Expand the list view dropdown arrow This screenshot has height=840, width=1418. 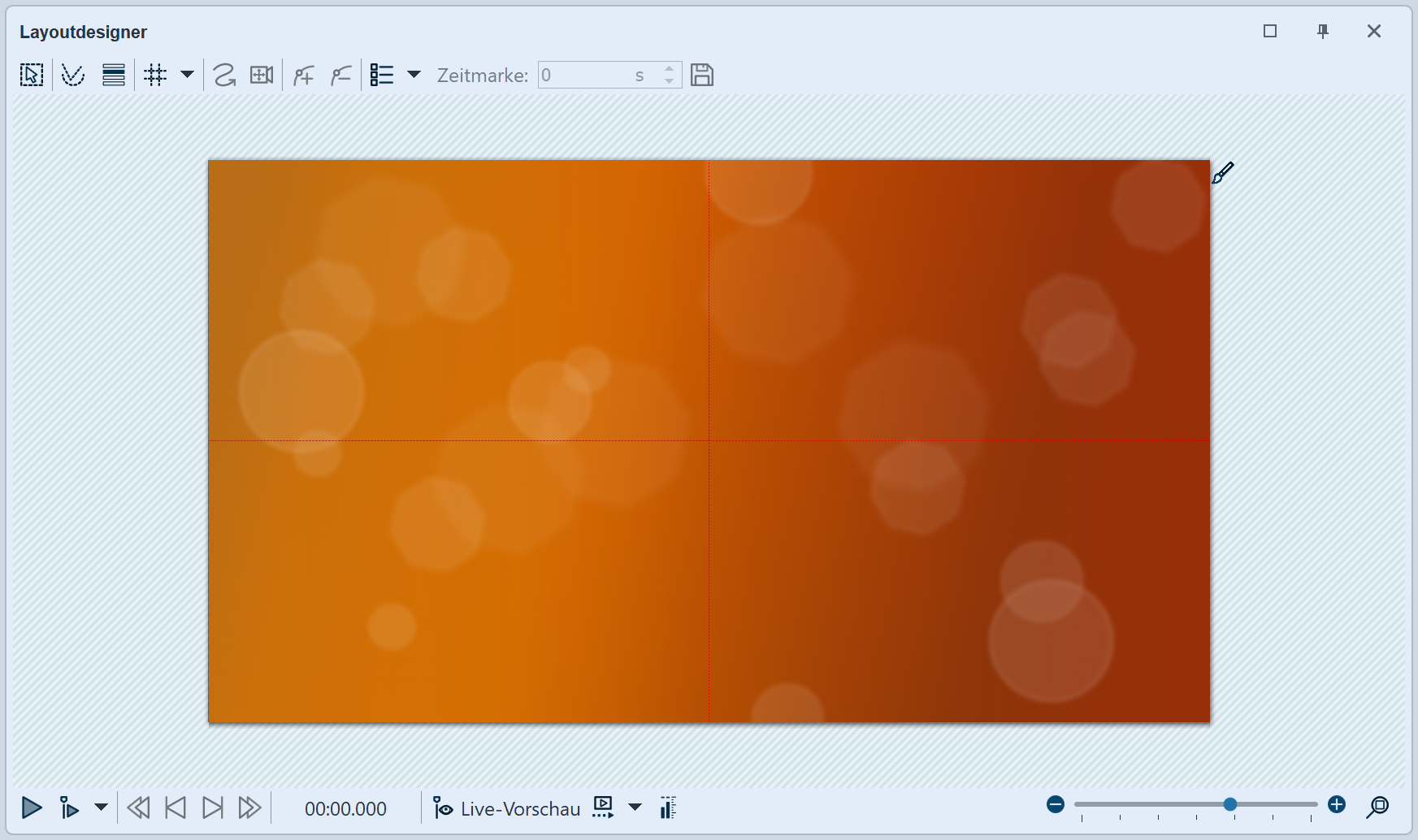tap(414, 76)
